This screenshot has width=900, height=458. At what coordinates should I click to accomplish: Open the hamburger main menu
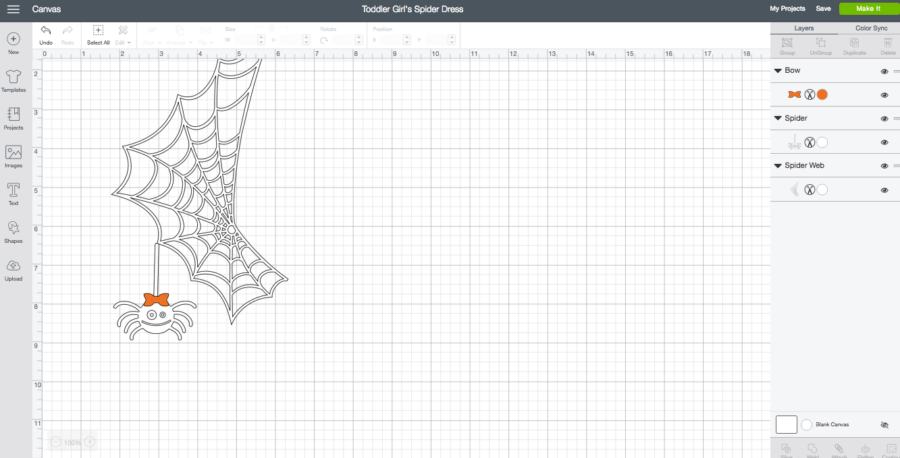tap(13, 9)
